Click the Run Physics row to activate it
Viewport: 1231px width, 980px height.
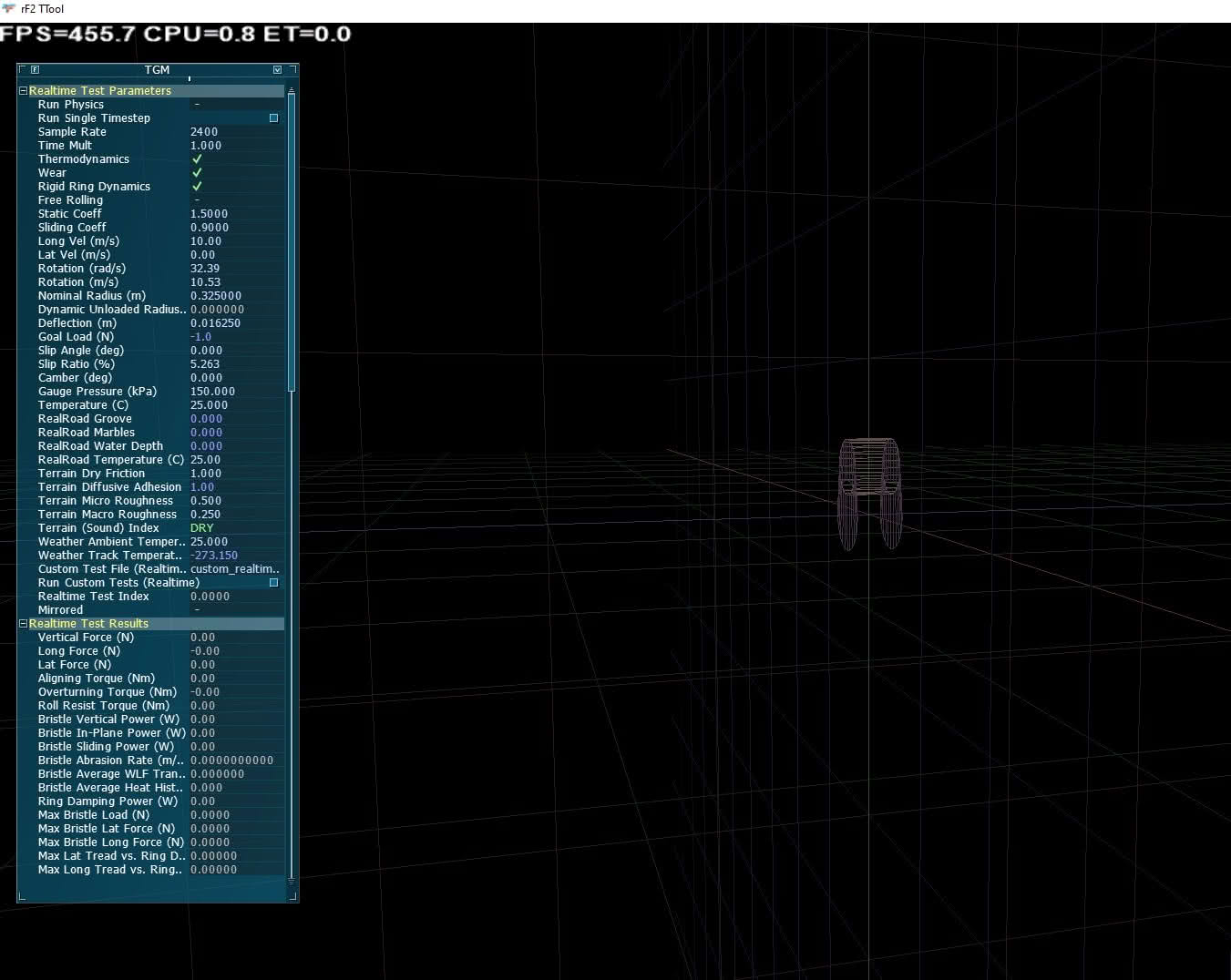click(109, 104)
